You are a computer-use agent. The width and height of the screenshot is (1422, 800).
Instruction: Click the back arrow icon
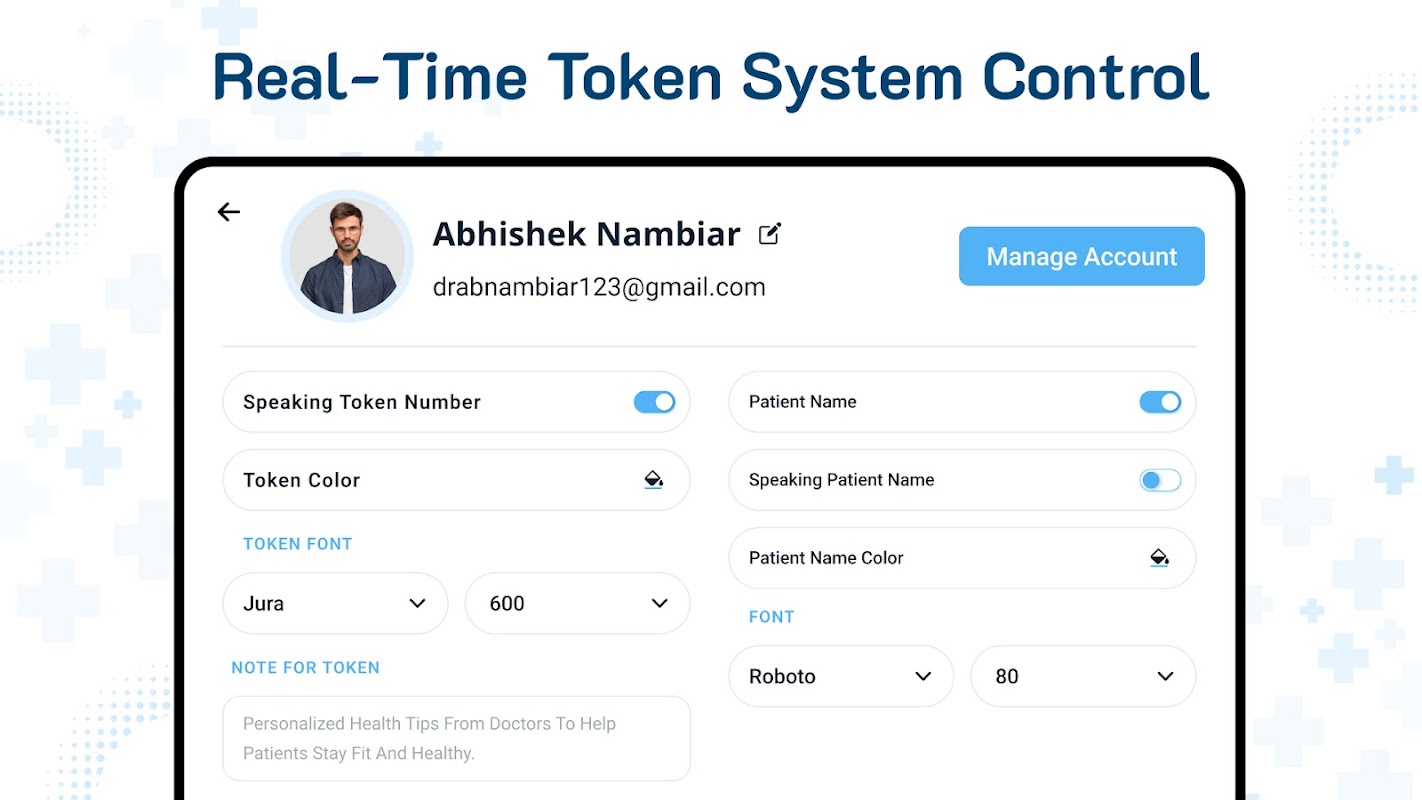229,212
